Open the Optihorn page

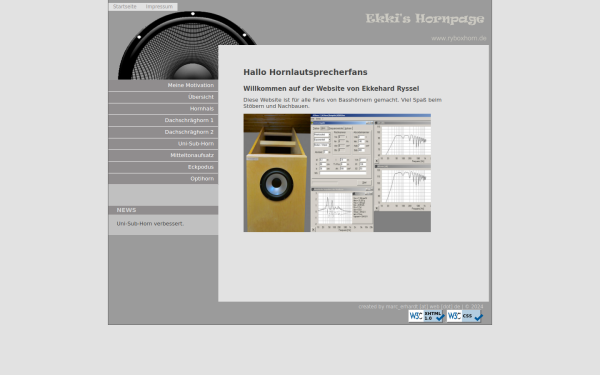coord(163,179)
